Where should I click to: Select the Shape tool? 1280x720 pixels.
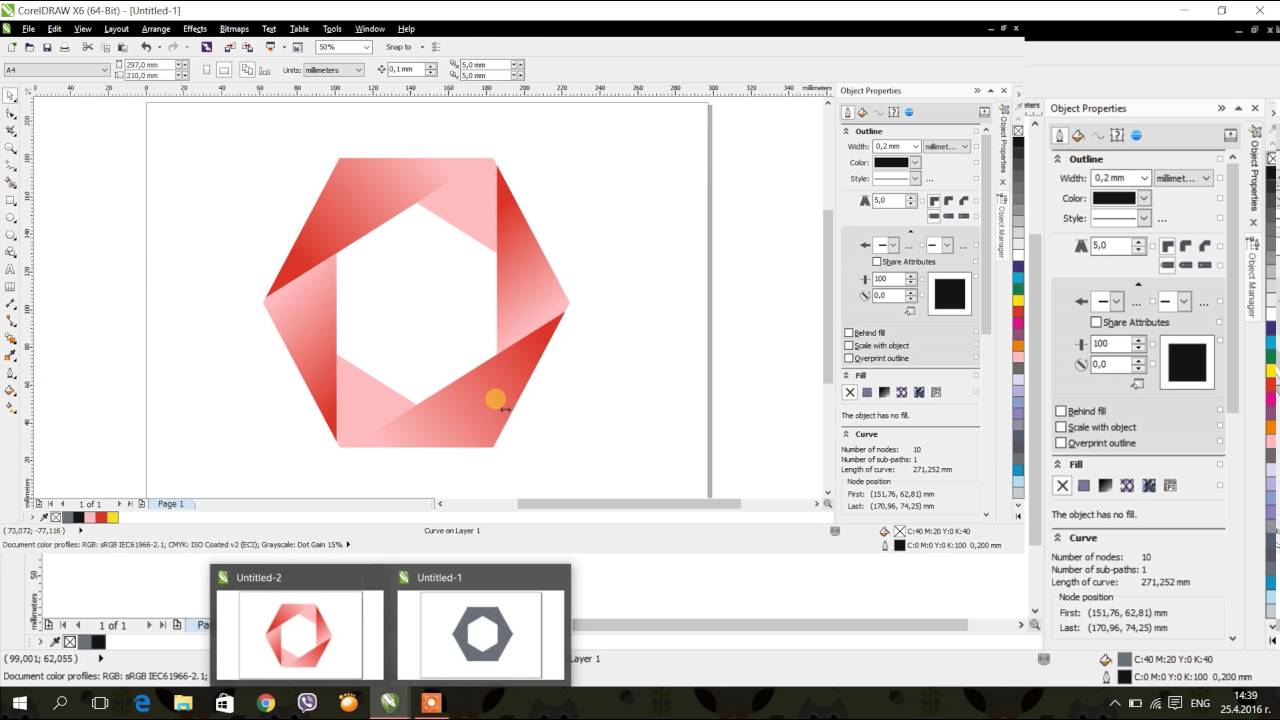pyautogui.click(x=9, y=113)
